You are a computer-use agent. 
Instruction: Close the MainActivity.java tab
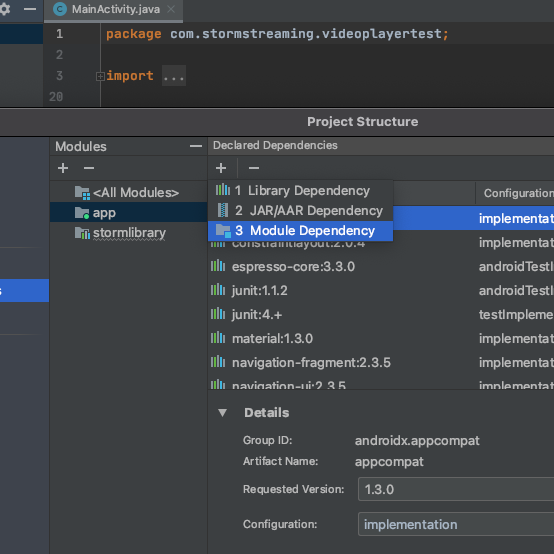tap(171, 9)
